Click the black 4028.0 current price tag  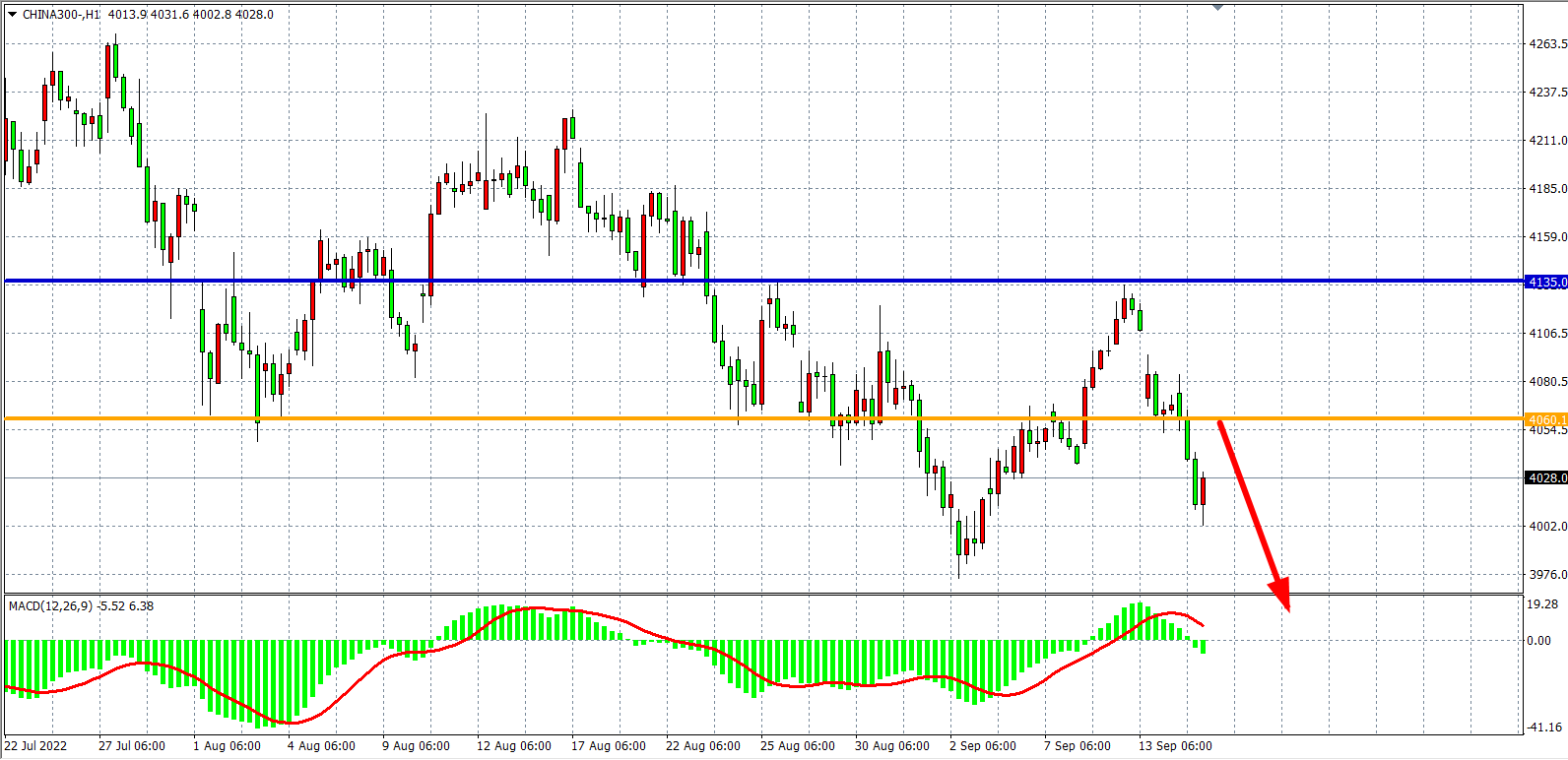(x=1545, y=478)
